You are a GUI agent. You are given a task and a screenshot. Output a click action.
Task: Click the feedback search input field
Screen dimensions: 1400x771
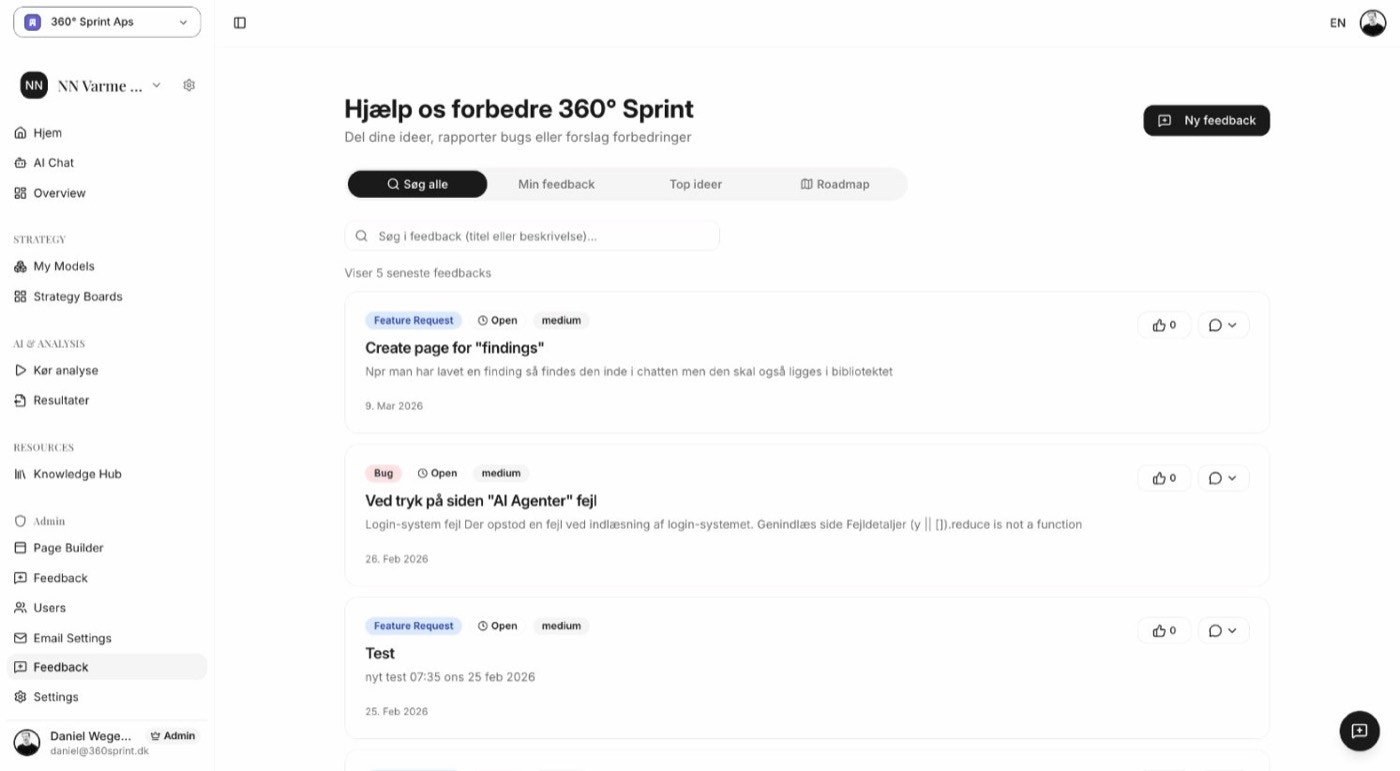pos(531,235)
